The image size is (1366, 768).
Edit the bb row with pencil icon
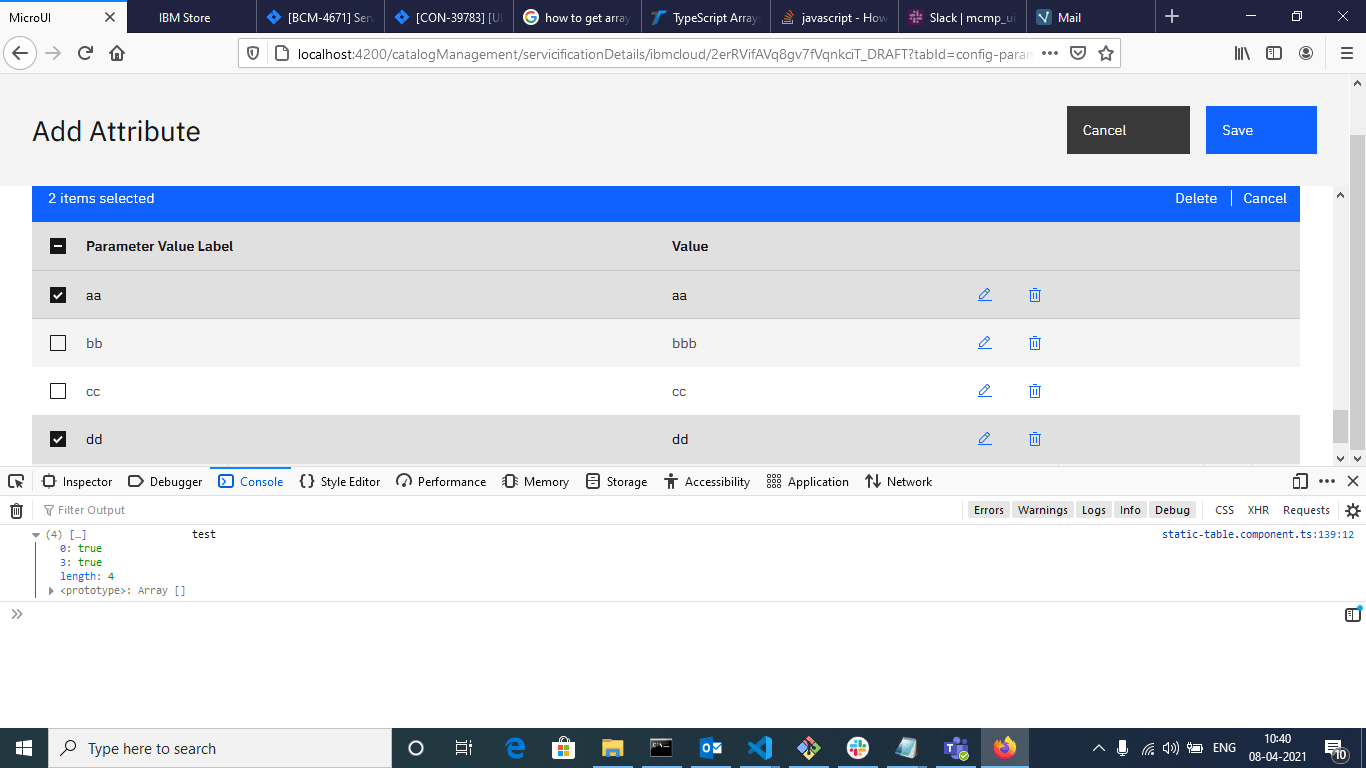985,343
